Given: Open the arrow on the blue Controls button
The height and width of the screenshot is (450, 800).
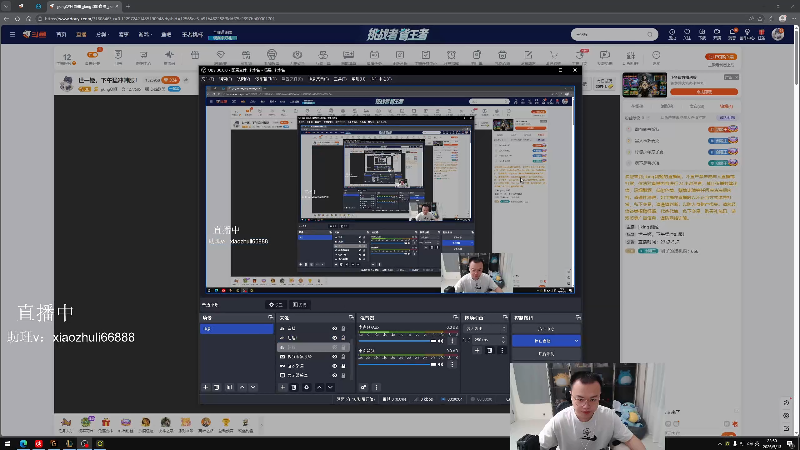Looking at the screenshot, I should [577, 341].
